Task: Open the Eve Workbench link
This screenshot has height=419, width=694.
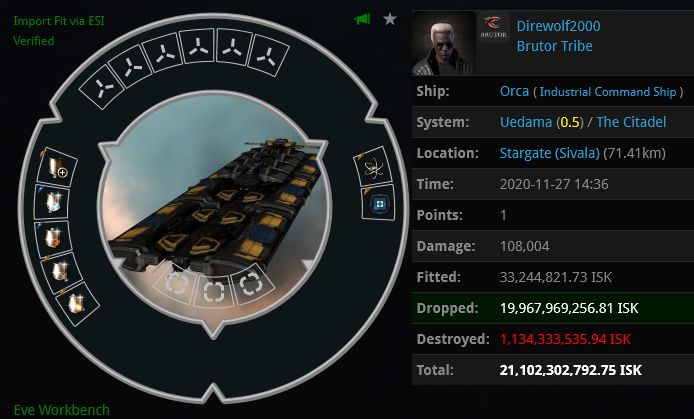Action: tap(62, 410)
